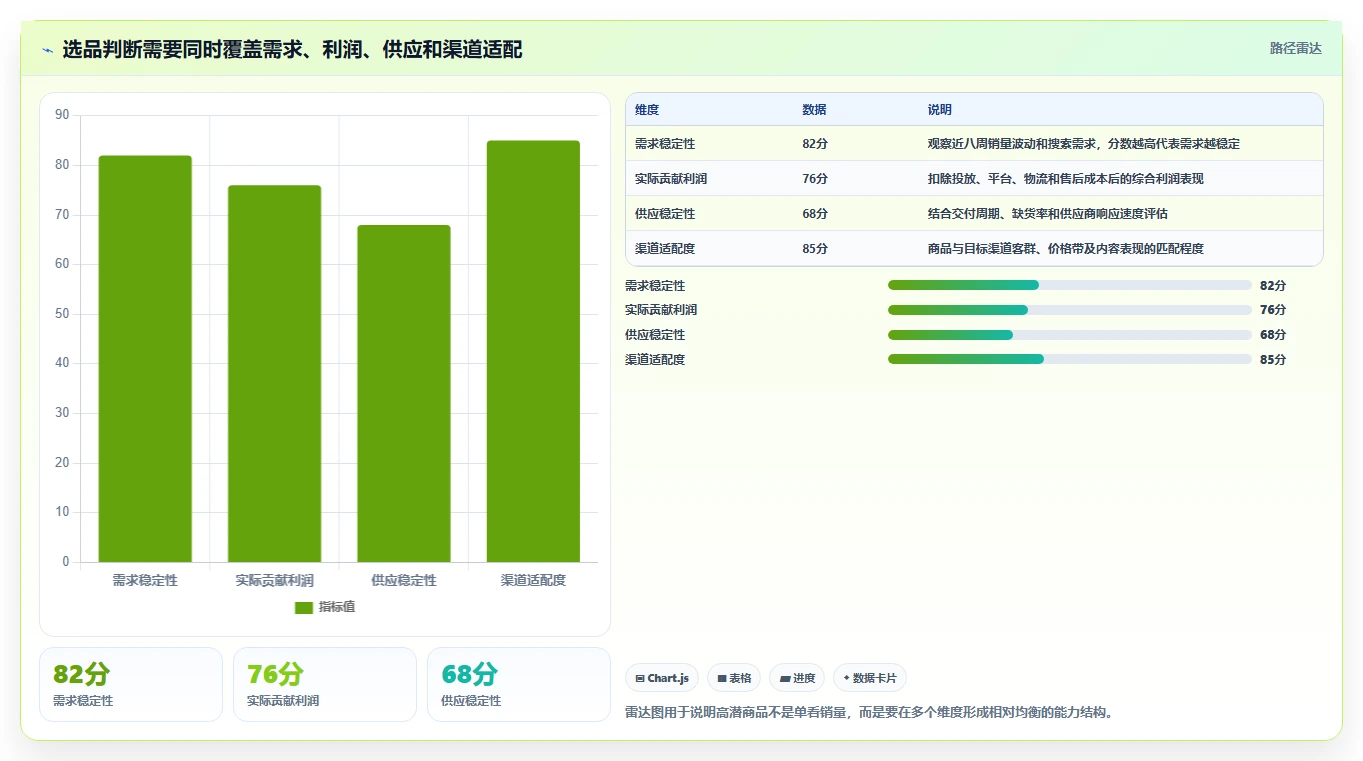Click the 82分 value beside progress bar
1363x761 pixels.
pos(1273,285)
